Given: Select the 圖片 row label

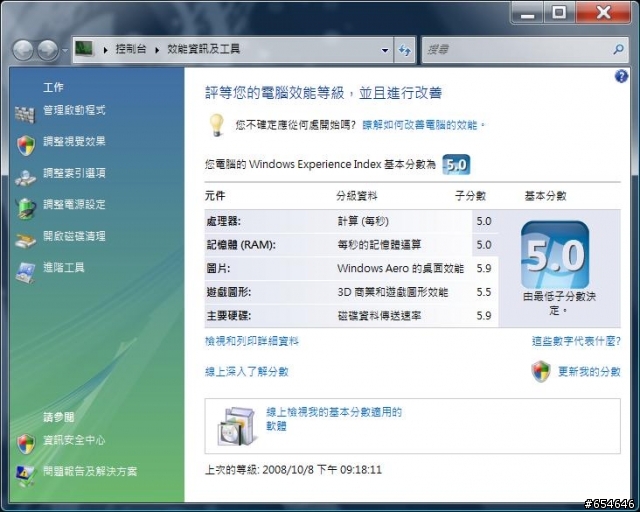Looking at the screenshot, I should (218, 269).
